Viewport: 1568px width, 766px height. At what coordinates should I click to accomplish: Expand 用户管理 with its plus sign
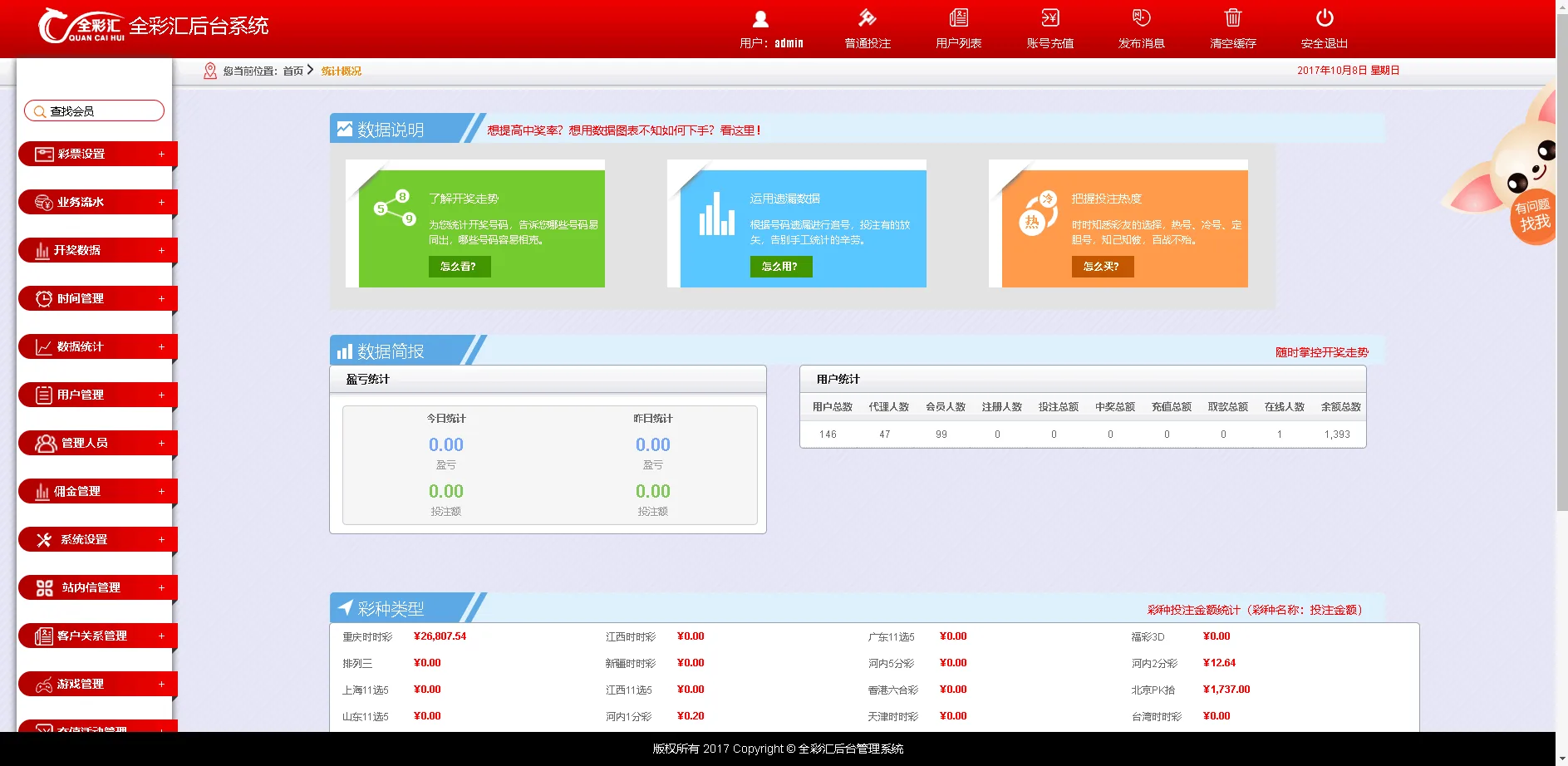161,395
